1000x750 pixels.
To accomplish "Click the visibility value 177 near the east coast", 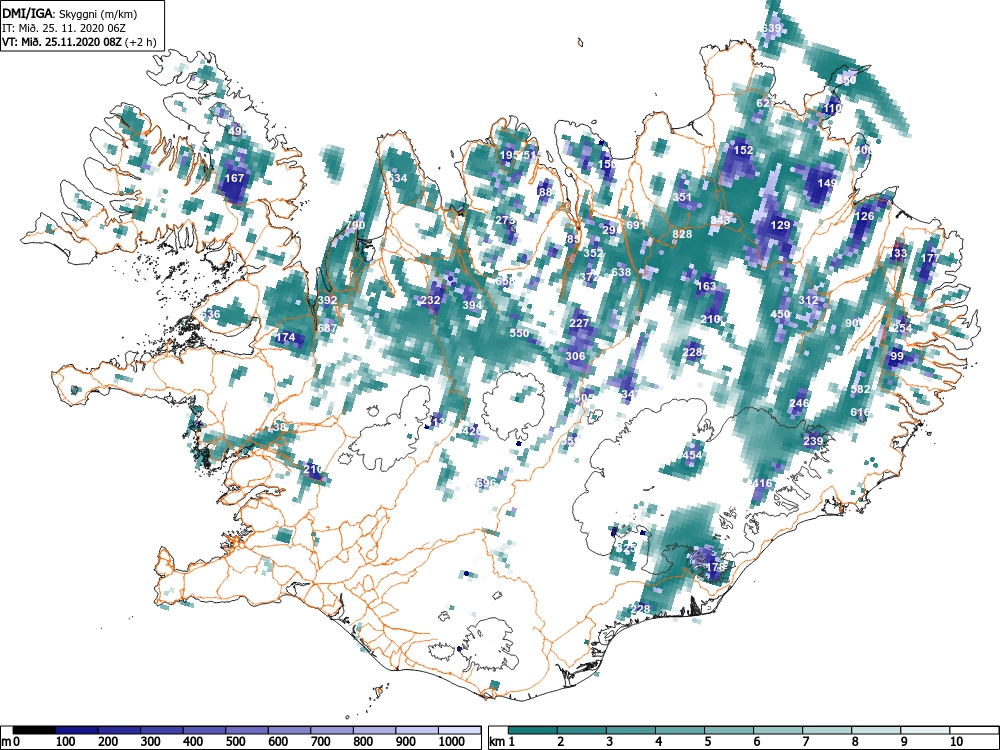I will [930, 258].
